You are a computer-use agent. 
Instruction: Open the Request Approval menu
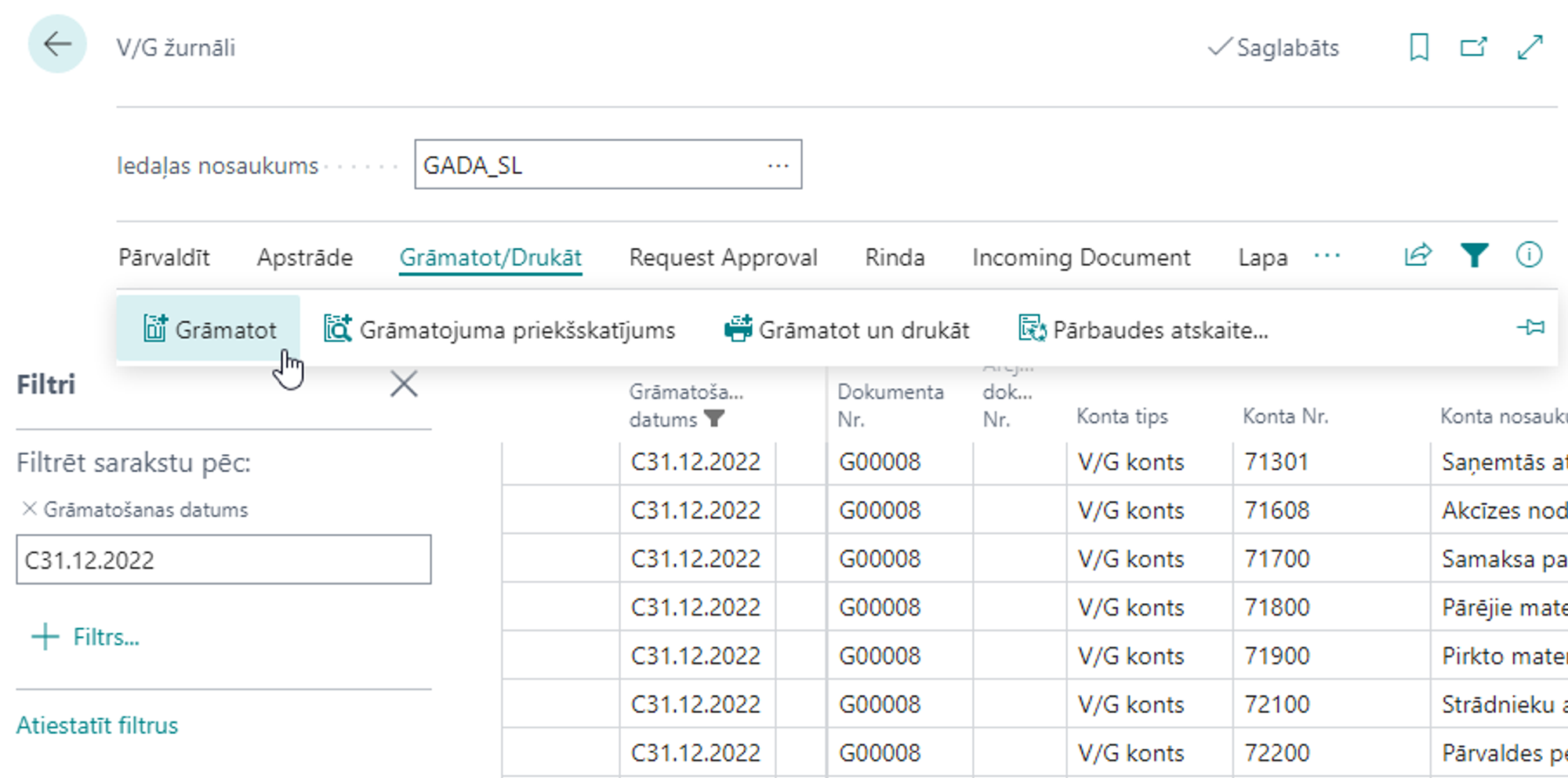(x=723, y=258)
